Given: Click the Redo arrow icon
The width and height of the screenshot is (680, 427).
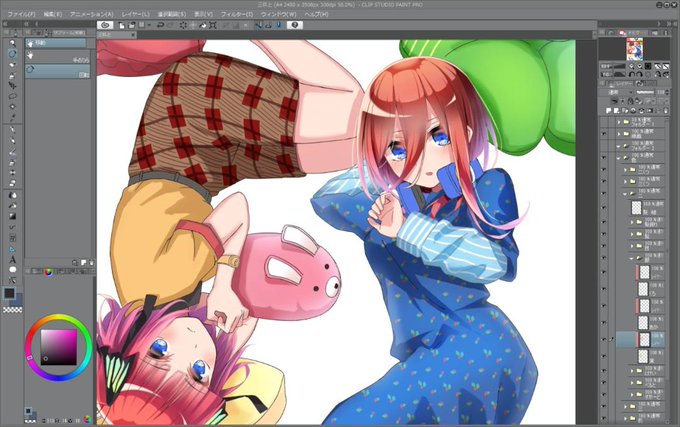Looking at the screenshot, I should [170, 25].
